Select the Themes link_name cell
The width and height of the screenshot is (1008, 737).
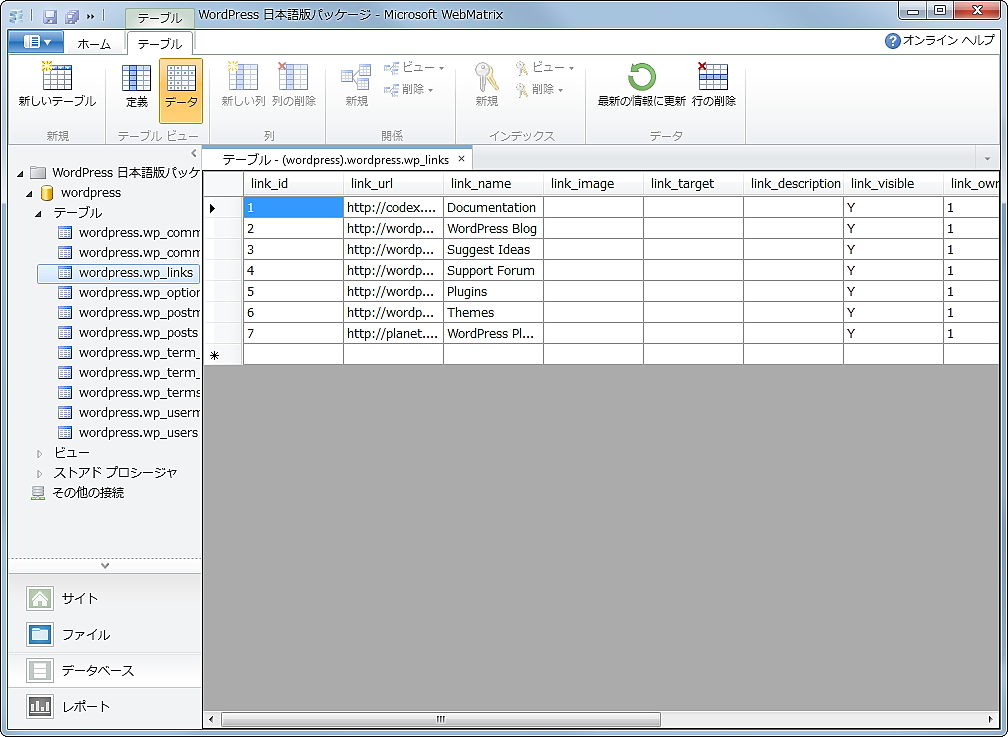(x=493, y=313)
